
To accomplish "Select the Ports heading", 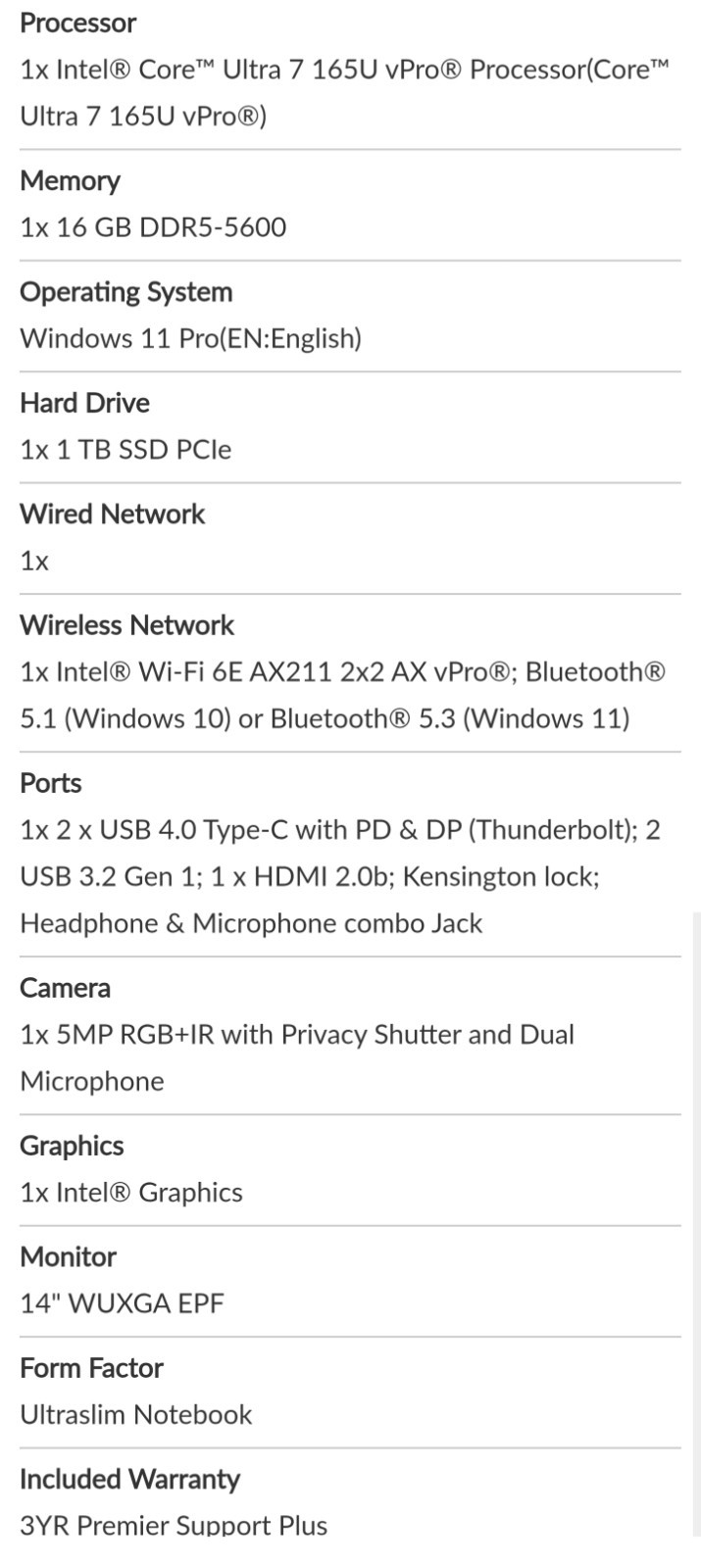I will click(x=51, y=783).
